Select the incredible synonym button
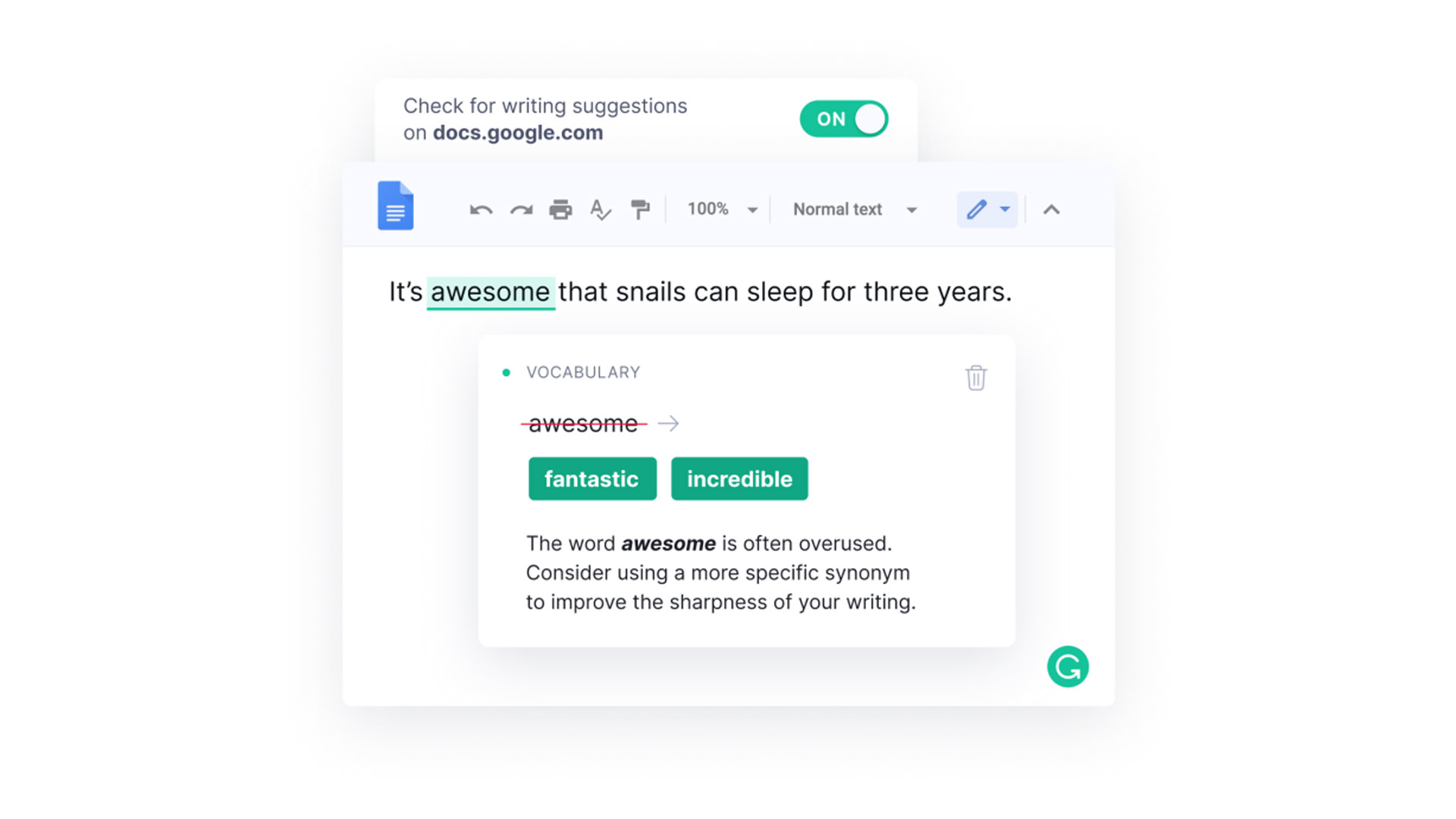The width and height of the screenshot is (1456, 819). (739, 479)
